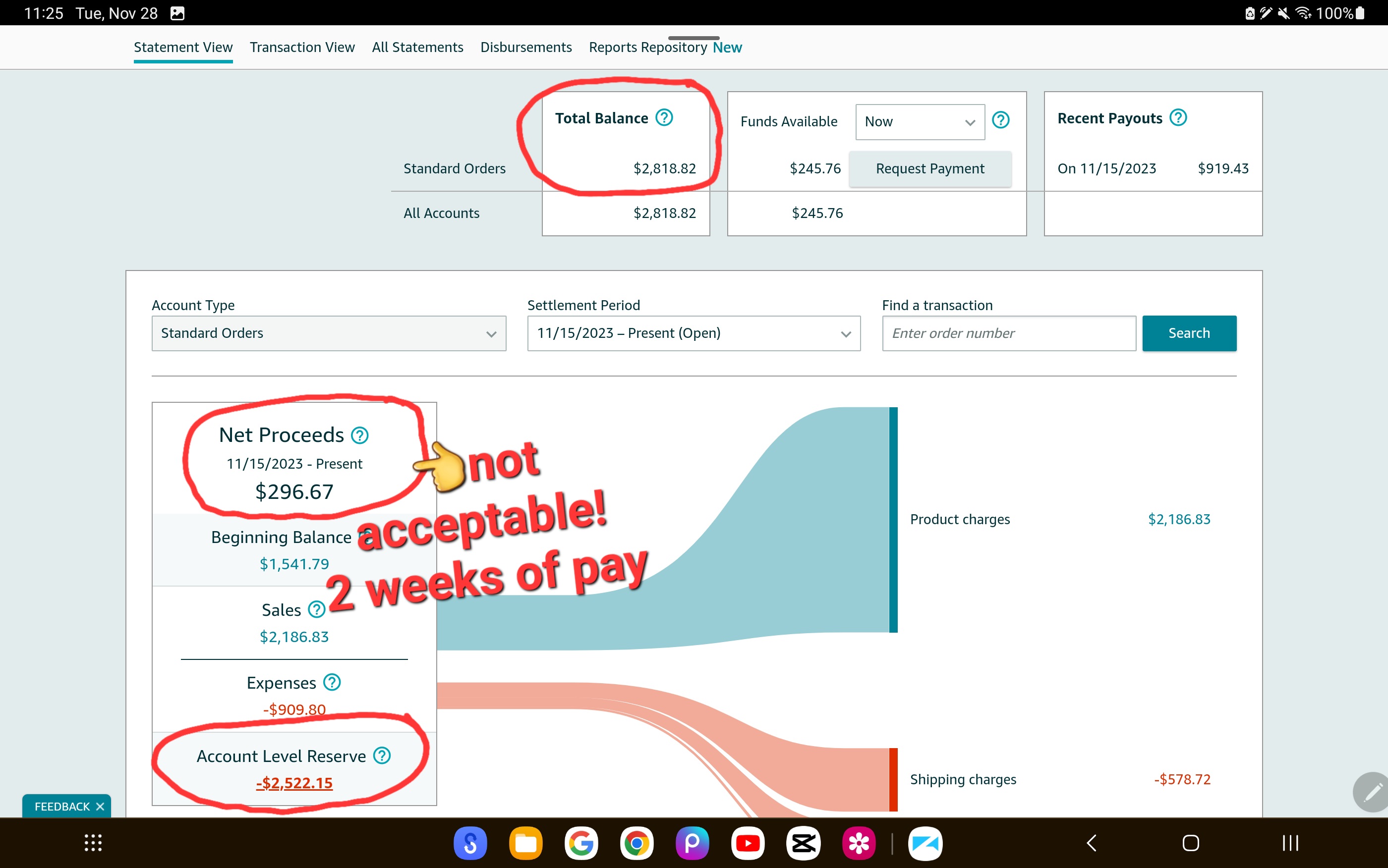Tap the recent apps navigation button

(1290, 843)
